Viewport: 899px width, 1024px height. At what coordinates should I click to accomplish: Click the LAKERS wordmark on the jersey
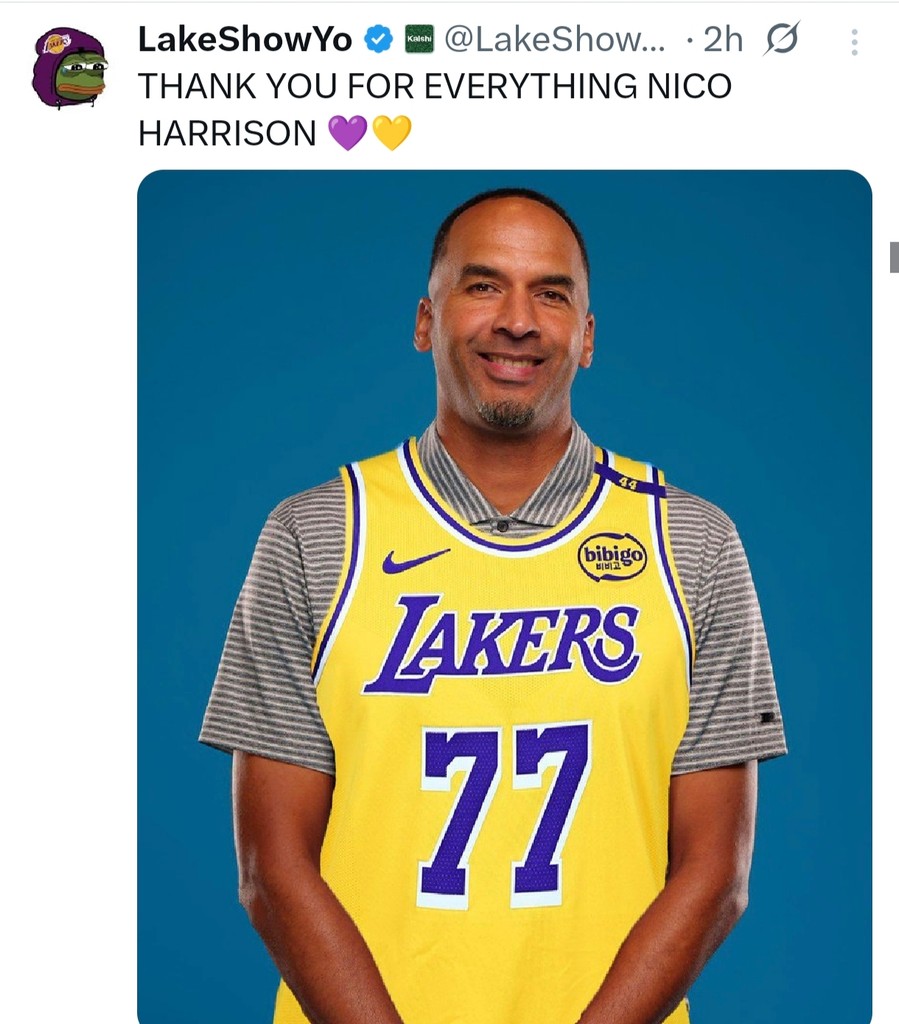pyautogui.click(x=503, y=642)
